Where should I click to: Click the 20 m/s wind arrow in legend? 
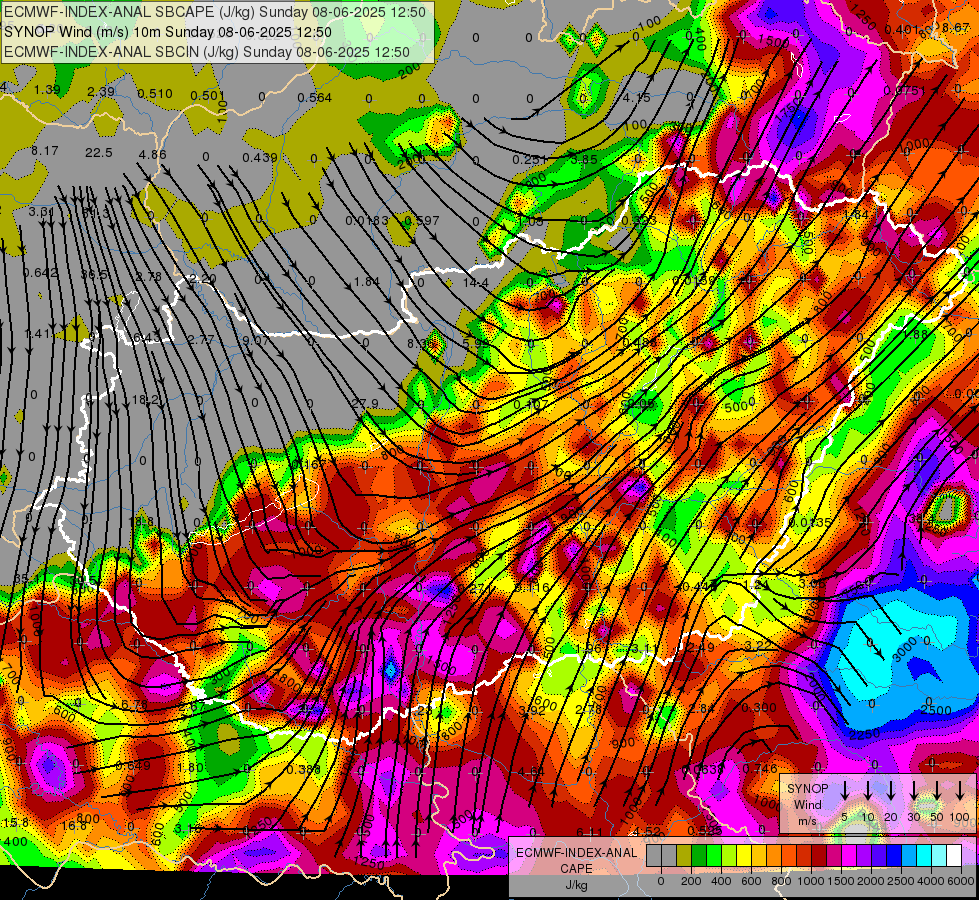(891, 791)
